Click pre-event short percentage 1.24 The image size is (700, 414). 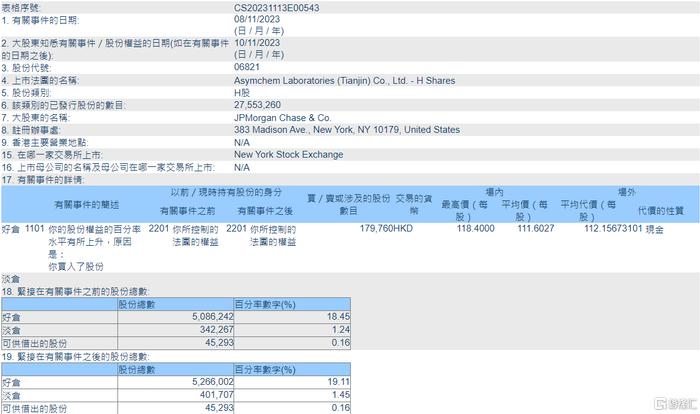click(341, 330)
